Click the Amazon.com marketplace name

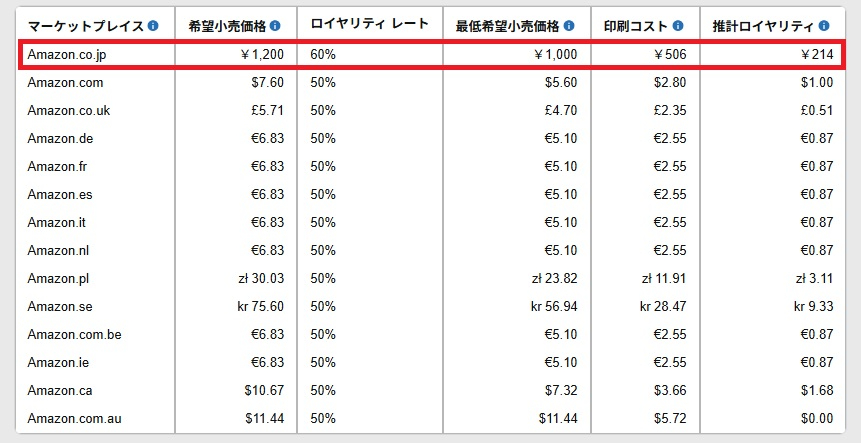pos(65,82)
